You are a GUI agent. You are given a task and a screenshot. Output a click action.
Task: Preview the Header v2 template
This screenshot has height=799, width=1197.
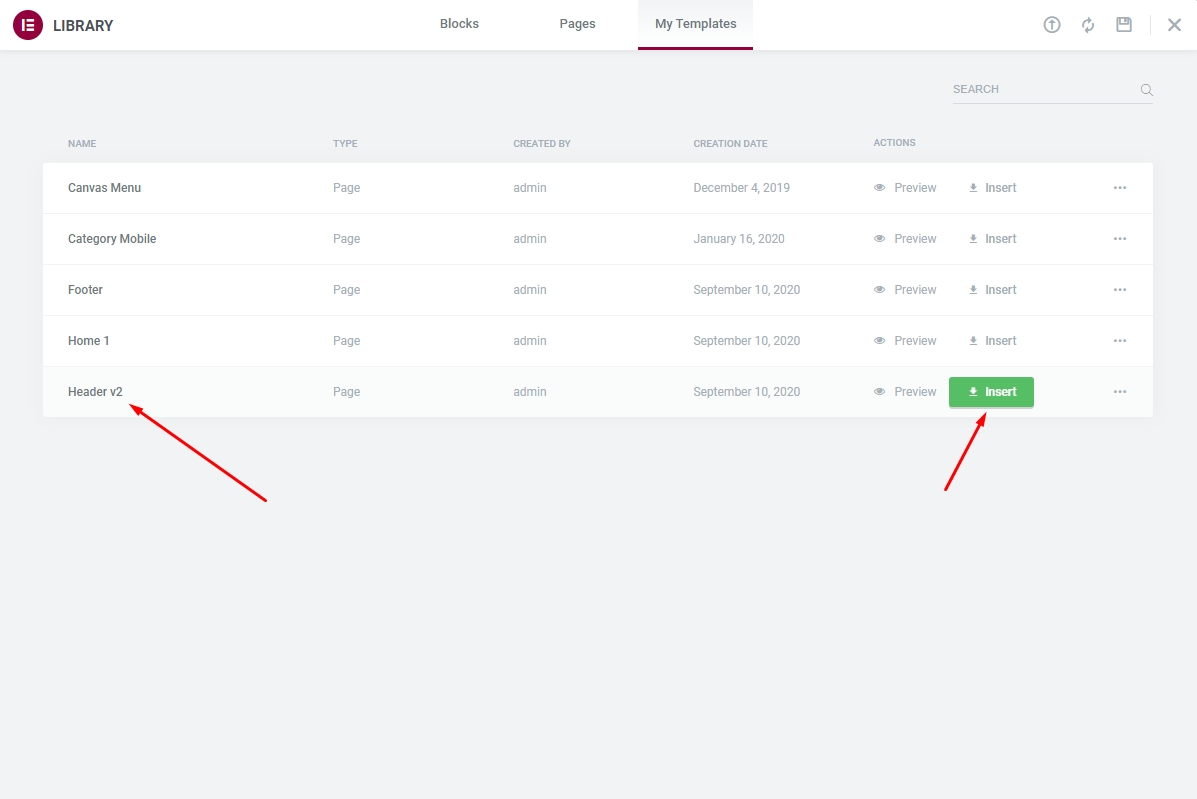pos(905,392)
